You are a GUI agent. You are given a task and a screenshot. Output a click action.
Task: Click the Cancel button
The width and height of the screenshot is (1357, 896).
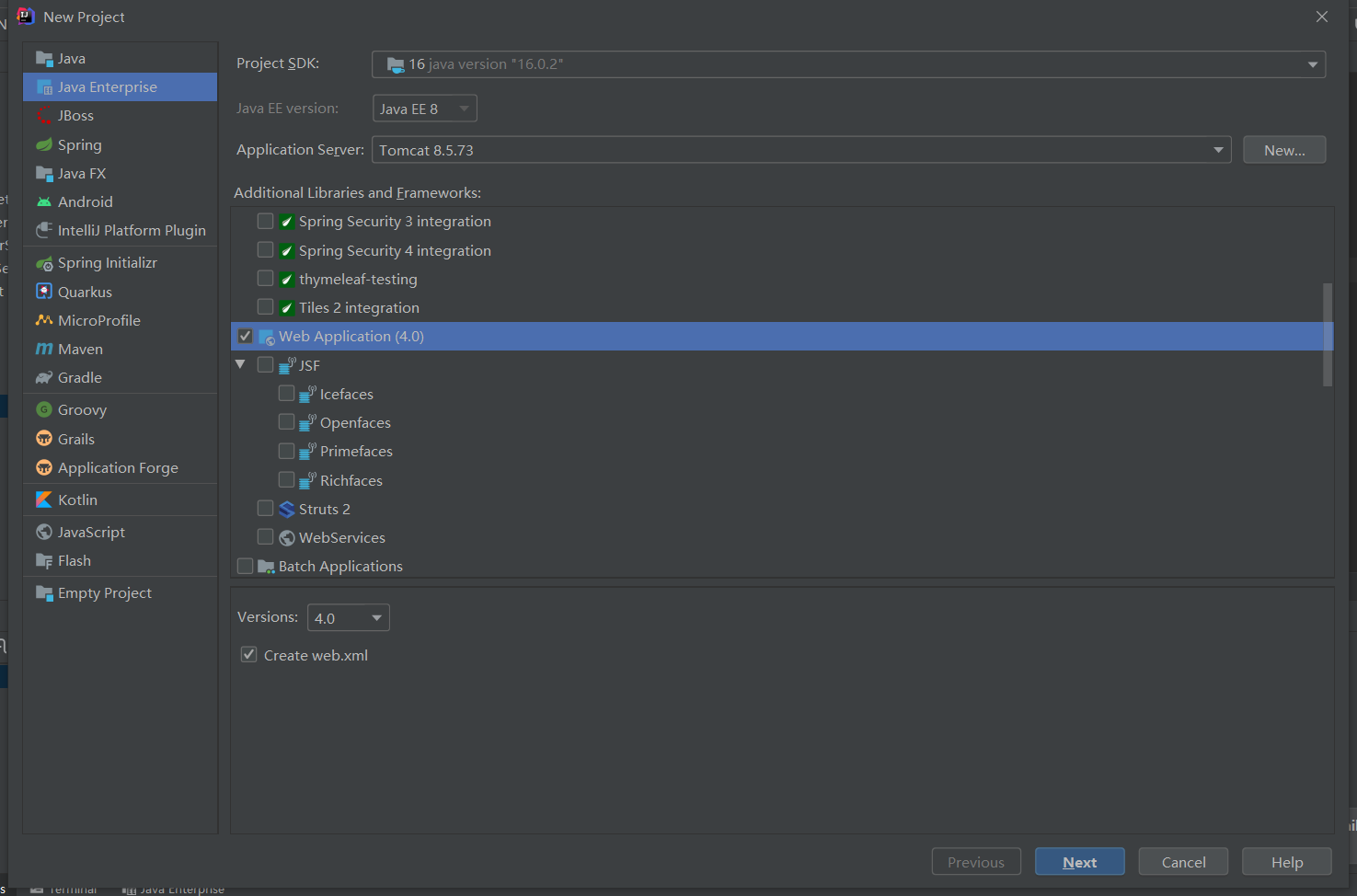click(1183, 862)
